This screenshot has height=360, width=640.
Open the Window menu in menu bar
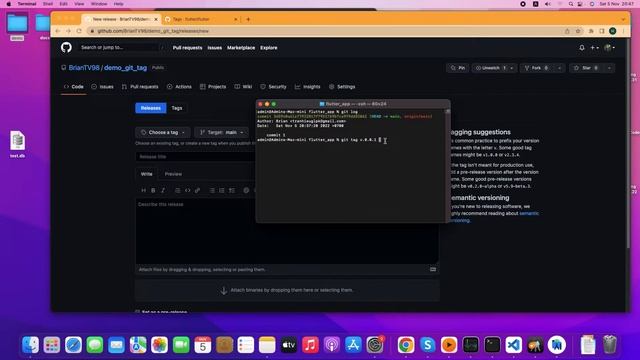click(x=99, y=4)
